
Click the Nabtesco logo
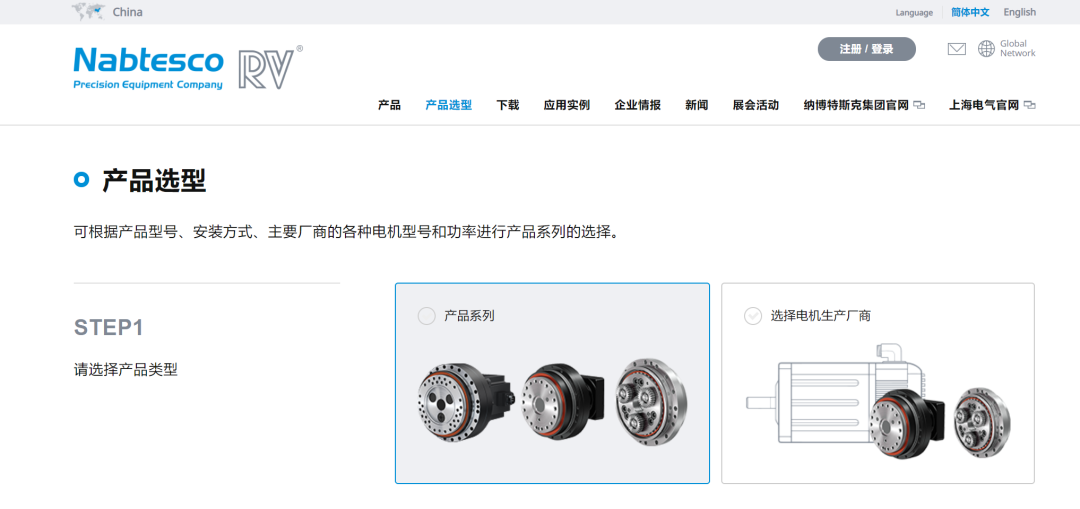tap(148, 68)
